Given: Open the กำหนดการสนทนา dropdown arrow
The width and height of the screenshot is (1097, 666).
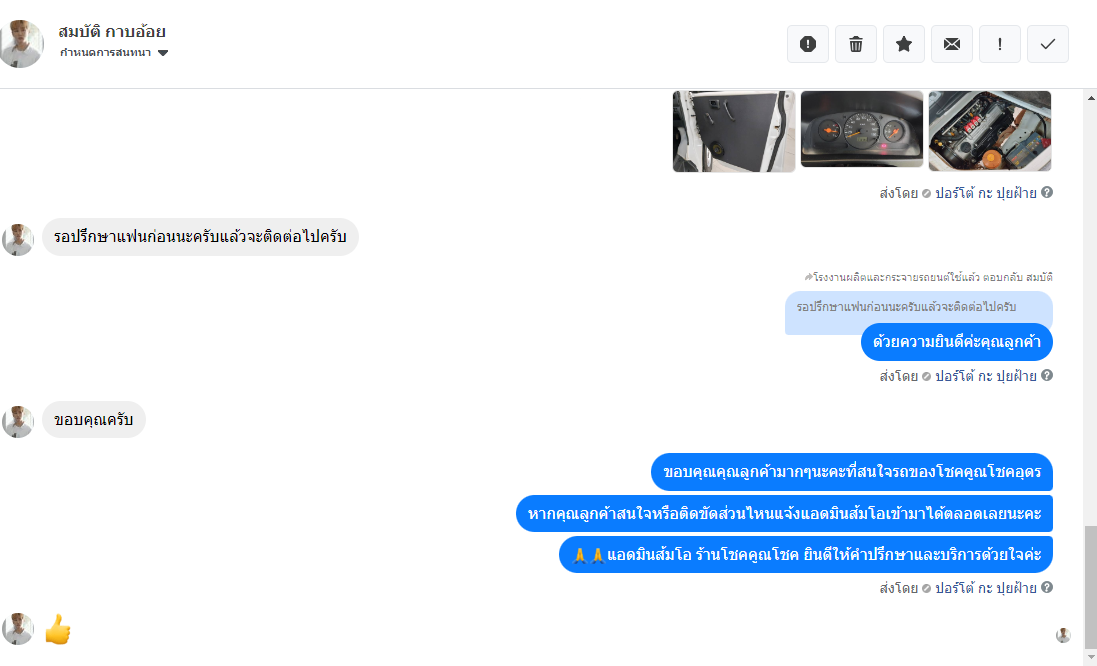Looking at the screenshot, I should 163,53.
